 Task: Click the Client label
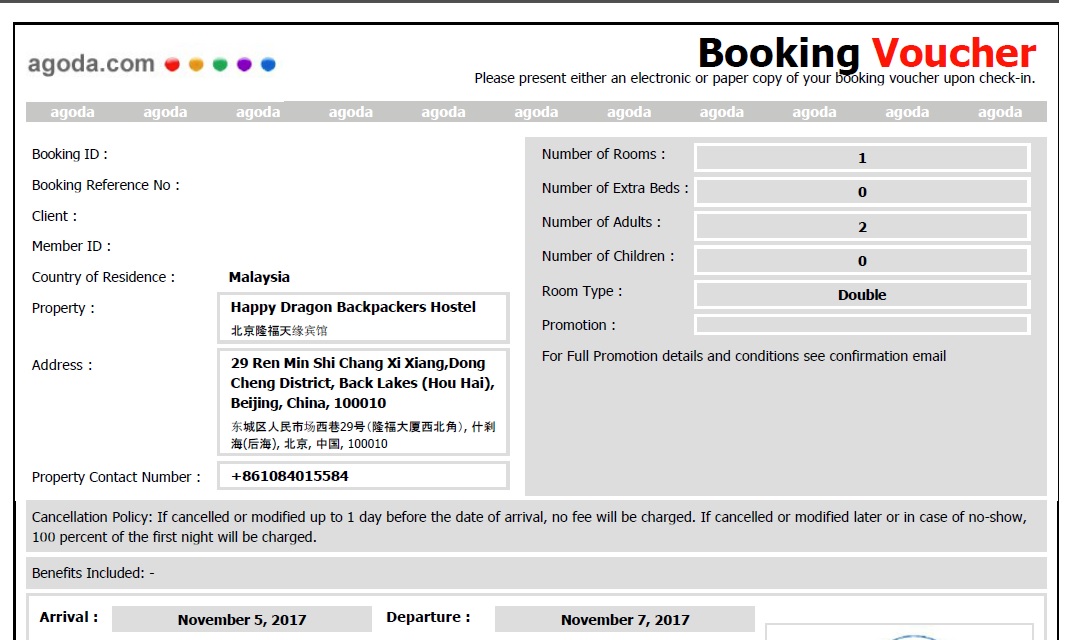pos(54,216)
